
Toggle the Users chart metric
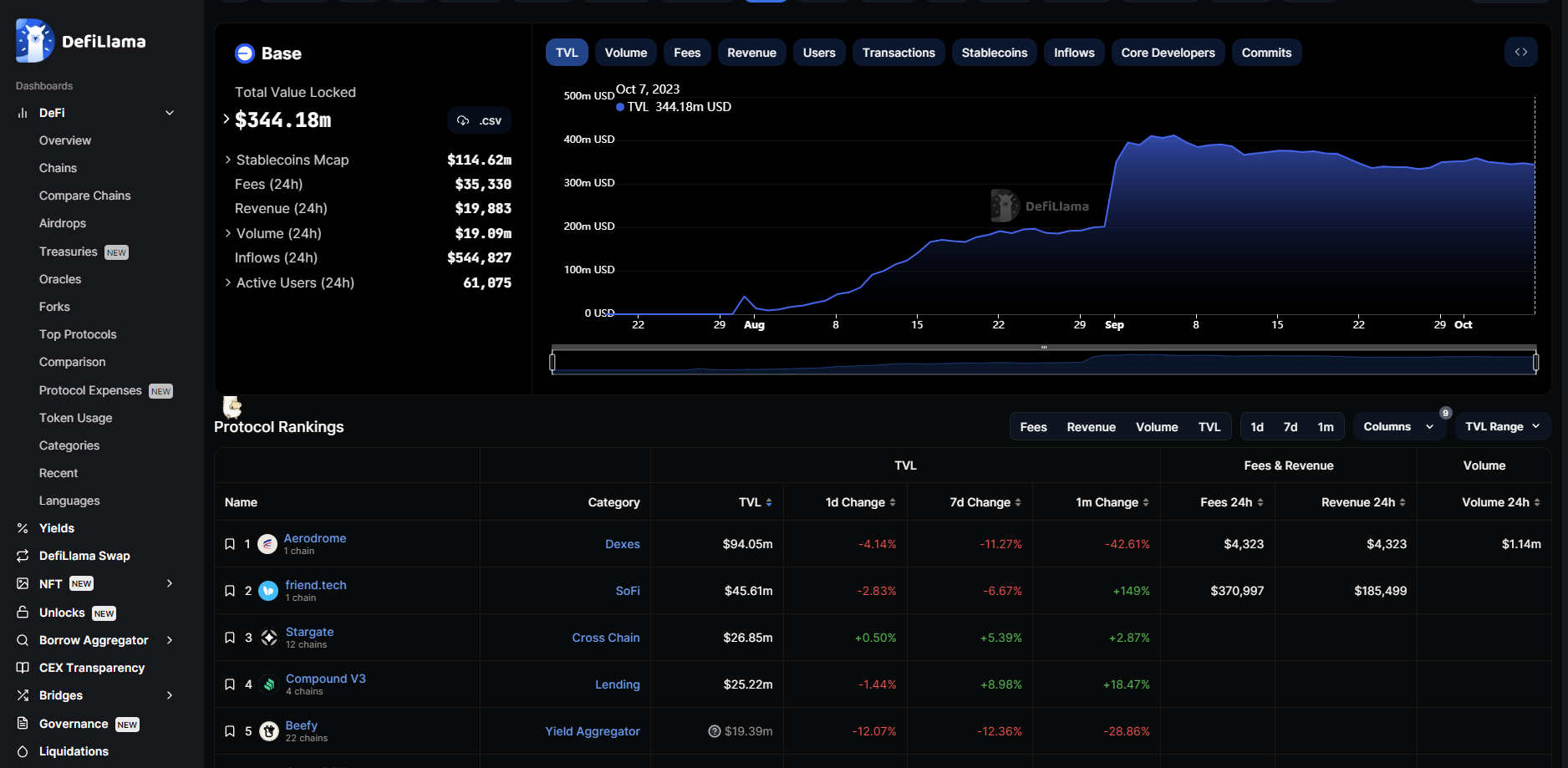click(x=819, y=52)
